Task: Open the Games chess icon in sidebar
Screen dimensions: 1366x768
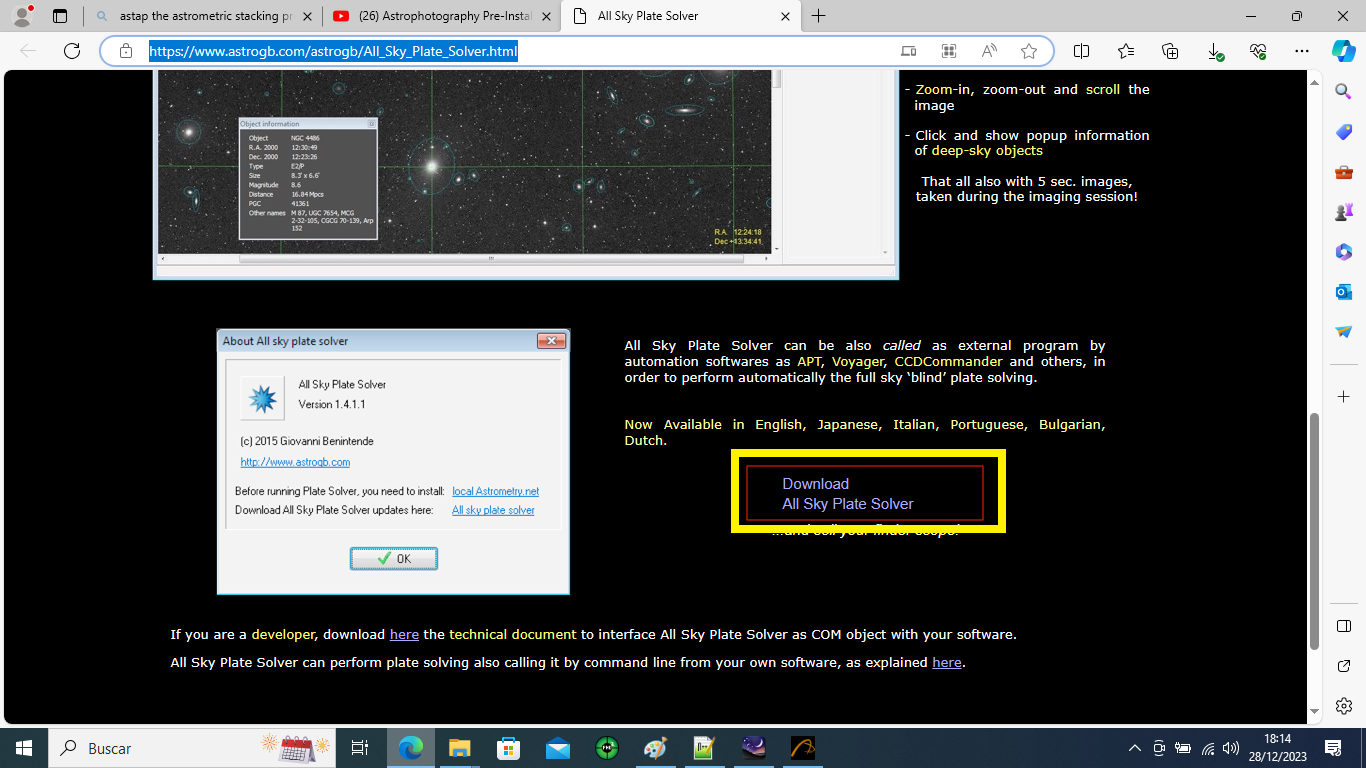Action: [x=1343, y=212]
